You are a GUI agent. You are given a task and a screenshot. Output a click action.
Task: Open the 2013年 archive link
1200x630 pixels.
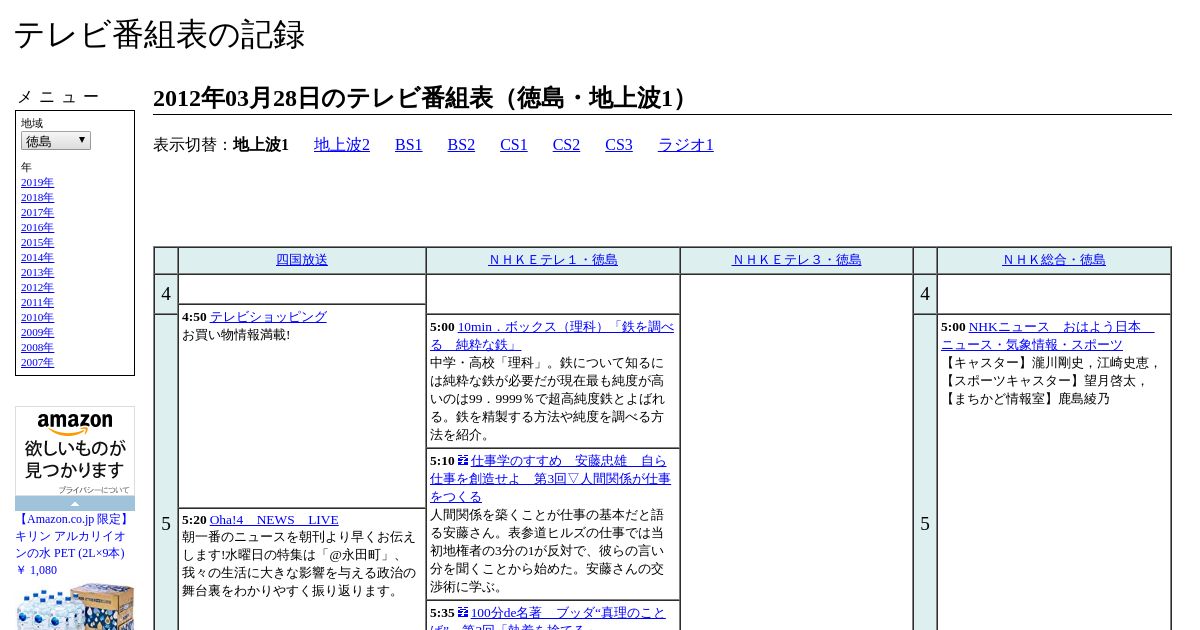click(x=37, y=273)
